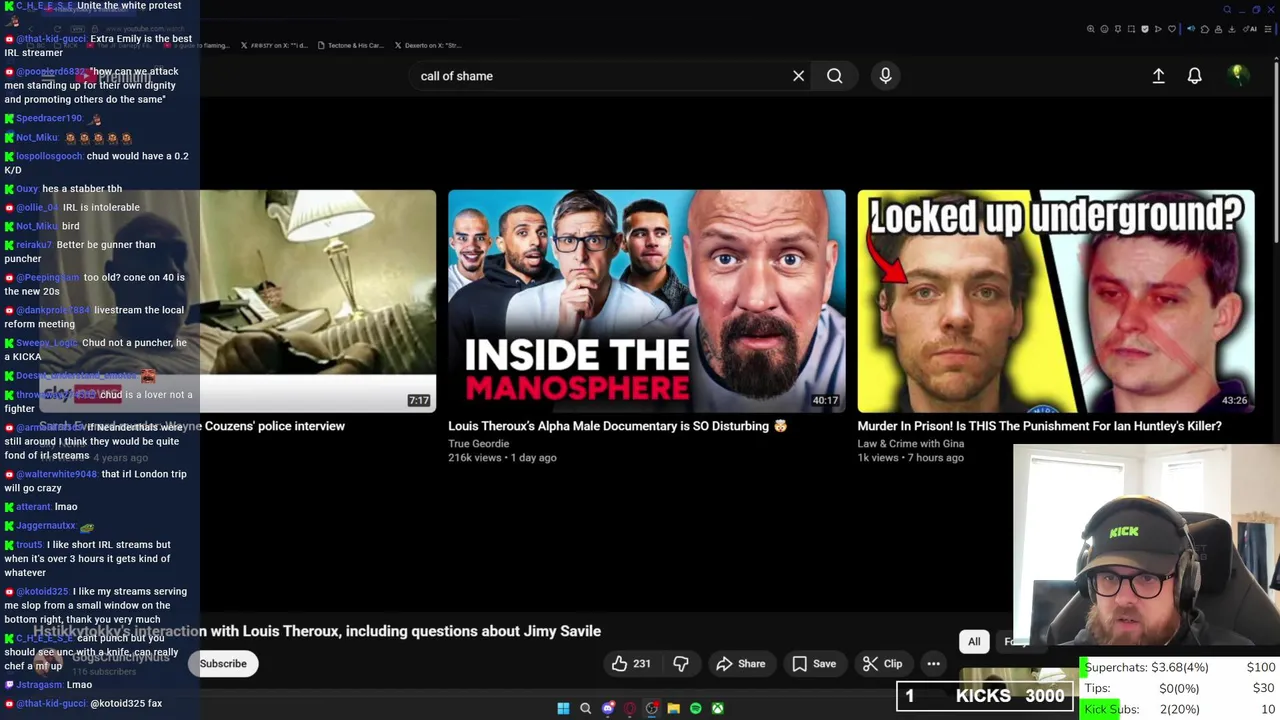Click the shield/pocket icon in toolbar
Viewport: 1280px width, 720px height.
tap(1145, 29)
